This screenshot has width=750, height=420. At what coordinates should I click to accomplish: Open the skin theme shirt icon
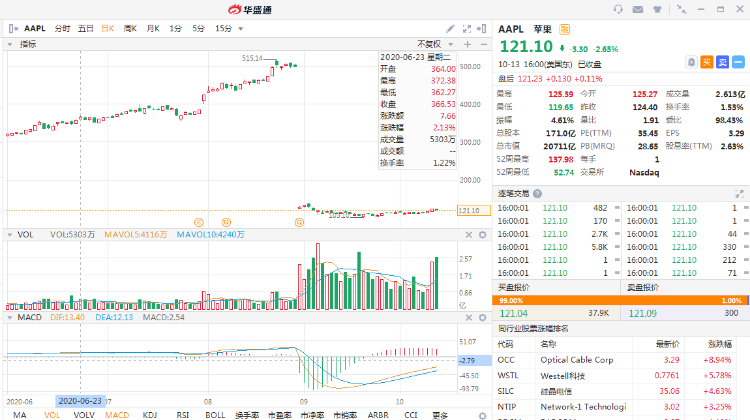pos(657,9)
